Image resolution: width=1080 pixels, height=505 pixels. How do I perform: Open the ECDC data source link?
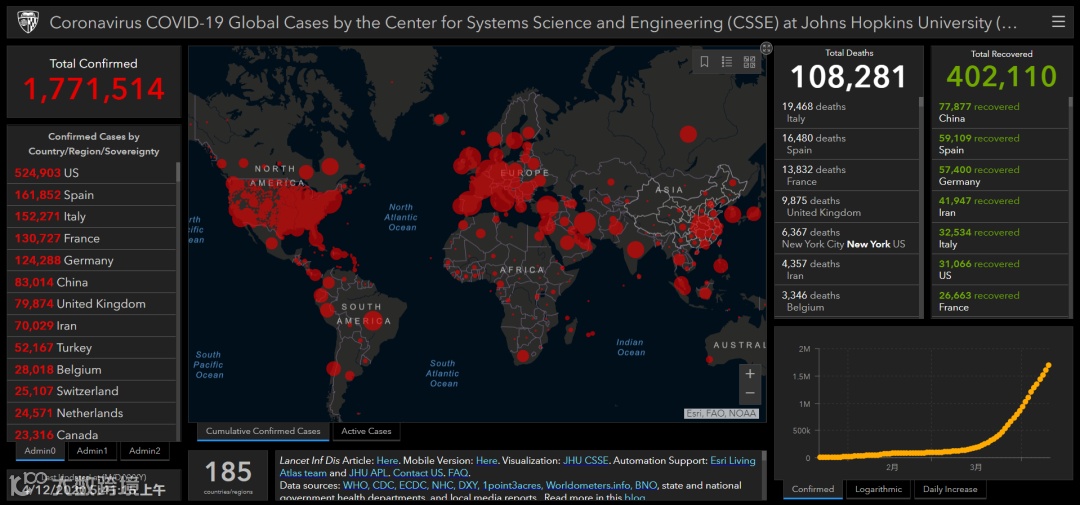coord(411,486)
